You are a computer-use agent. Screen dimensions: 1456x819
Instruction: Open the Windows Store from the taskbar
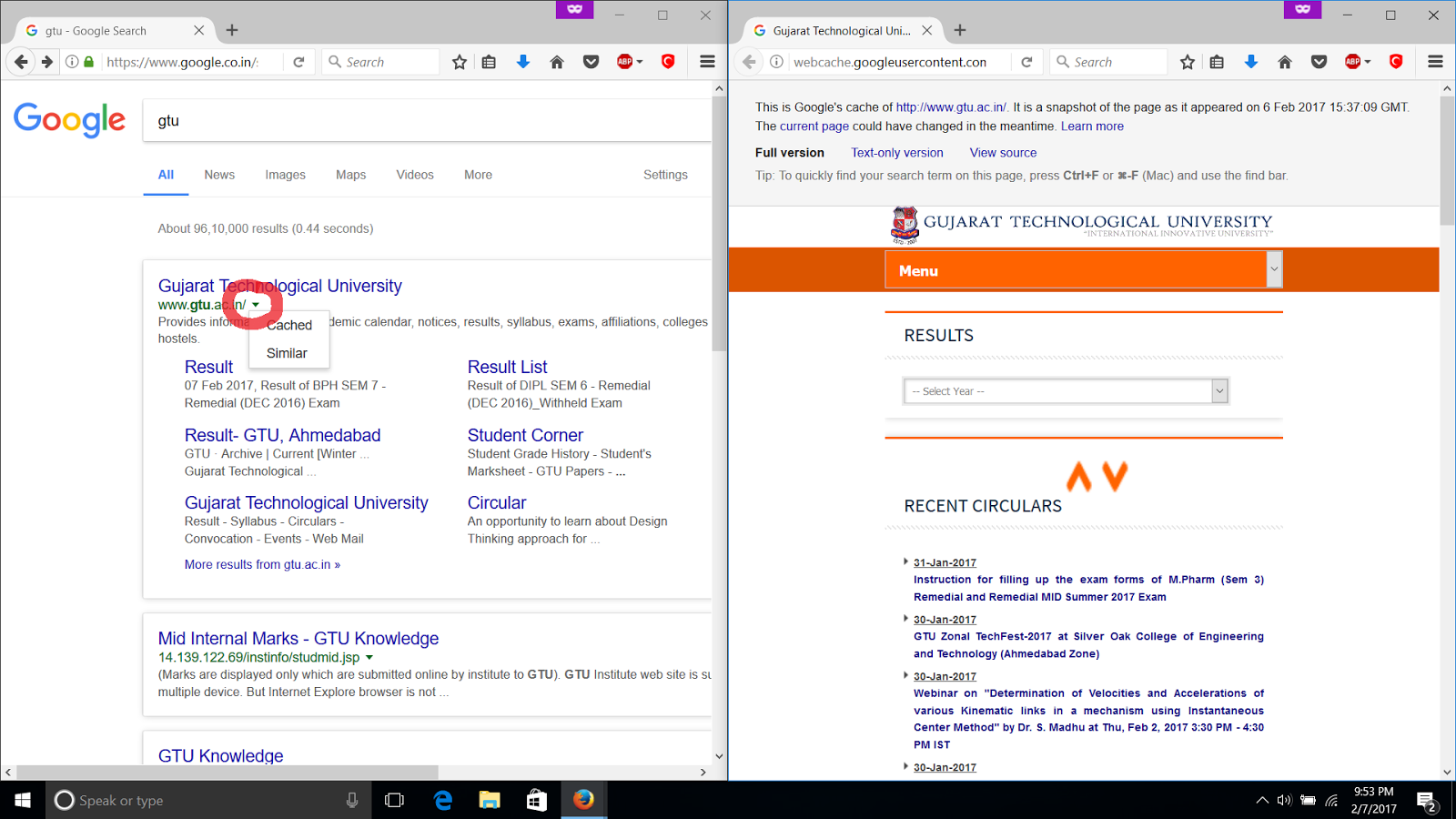coord(537,800)
